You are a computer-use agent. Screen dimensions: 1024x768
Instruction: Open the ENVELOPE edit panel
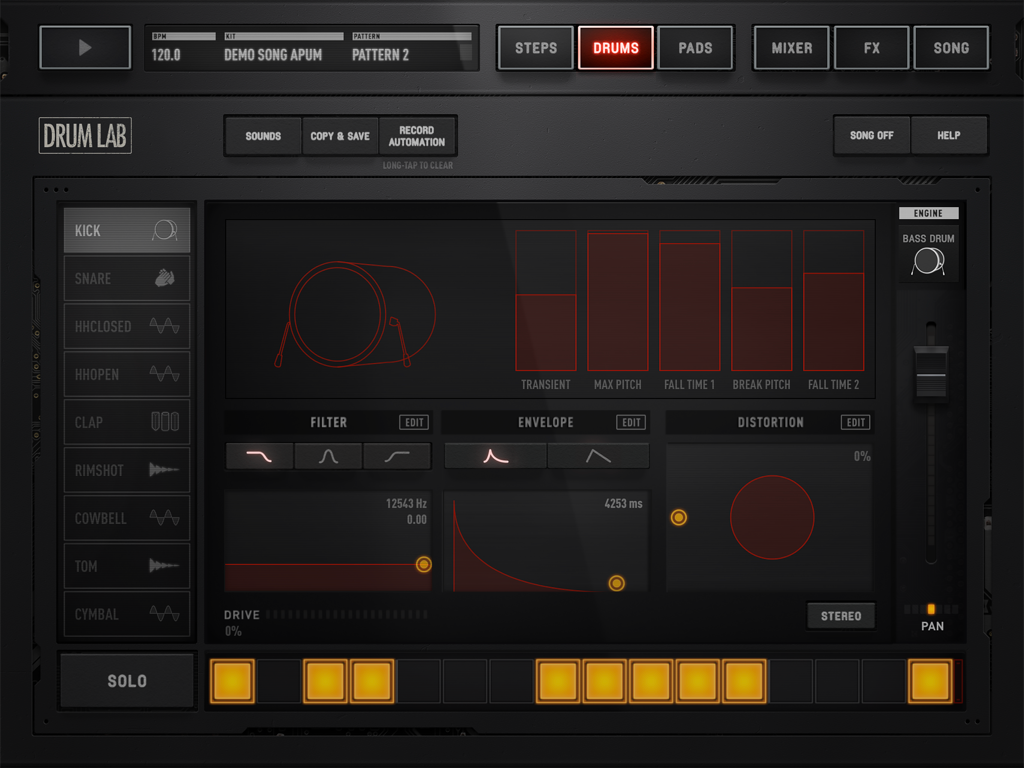631,422
